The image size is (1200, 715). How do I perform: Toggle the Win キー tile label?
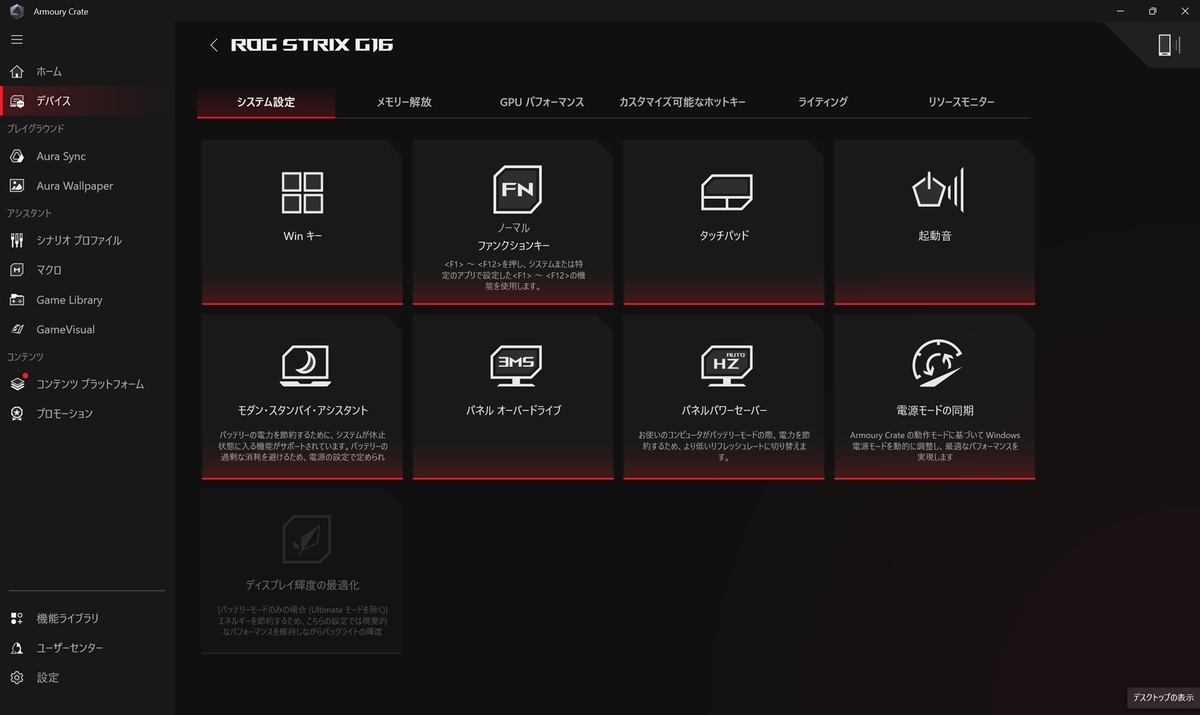[303, 236]
